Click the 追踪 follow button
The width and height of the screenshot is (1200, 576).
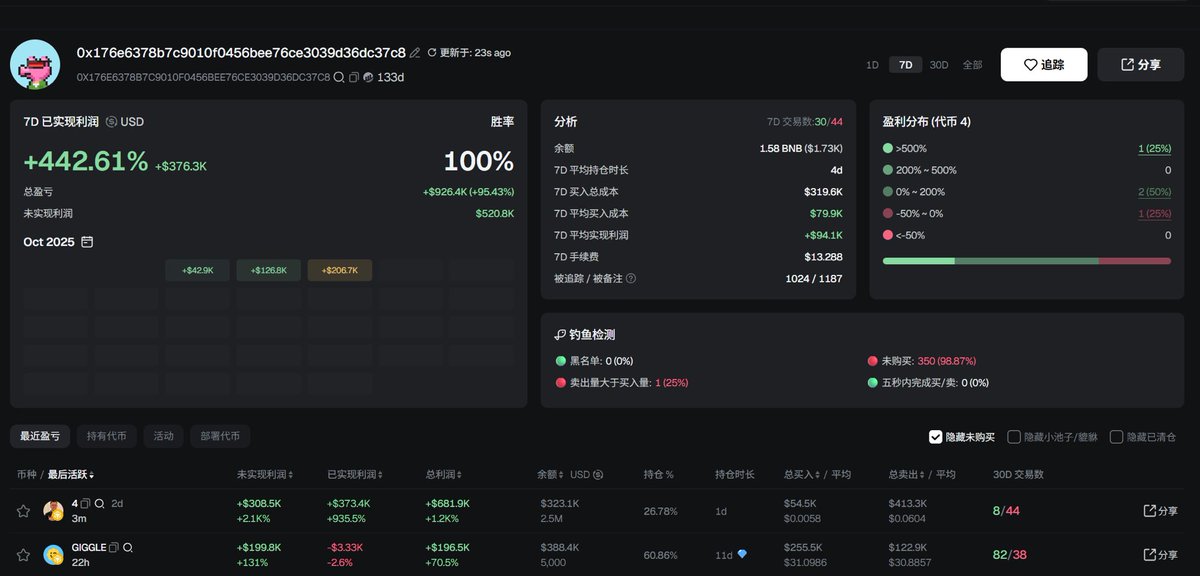(1043, 65)
